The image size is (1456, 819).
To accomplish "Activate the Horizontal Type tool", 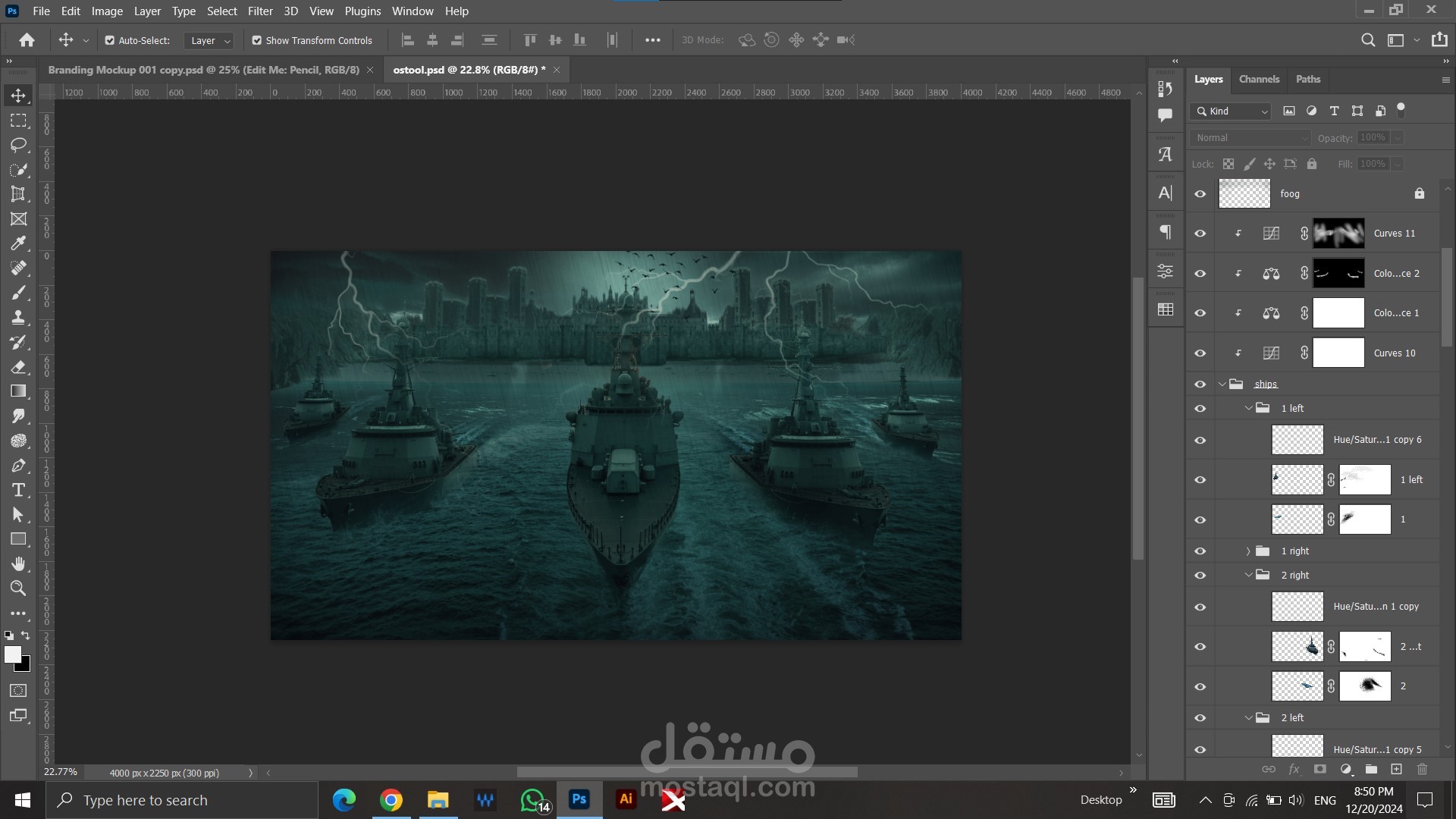I will coord(18,490).
